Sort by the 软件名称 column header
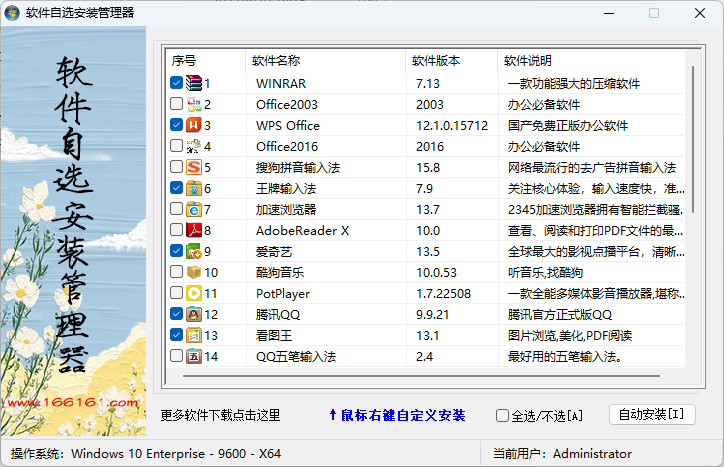 pyautogui.click(x=326, y=61)
